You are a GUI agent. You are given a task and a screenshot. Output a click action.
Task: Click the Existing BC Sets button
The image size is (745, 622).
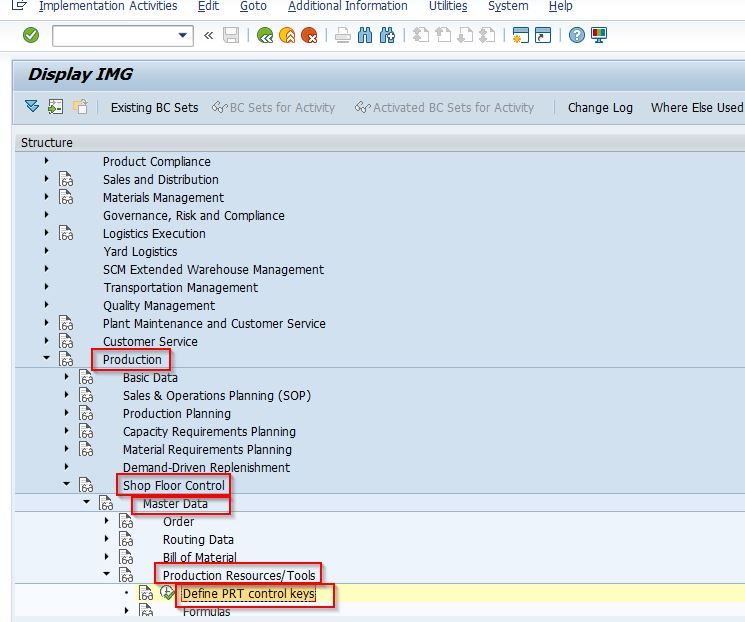[154, 107]
